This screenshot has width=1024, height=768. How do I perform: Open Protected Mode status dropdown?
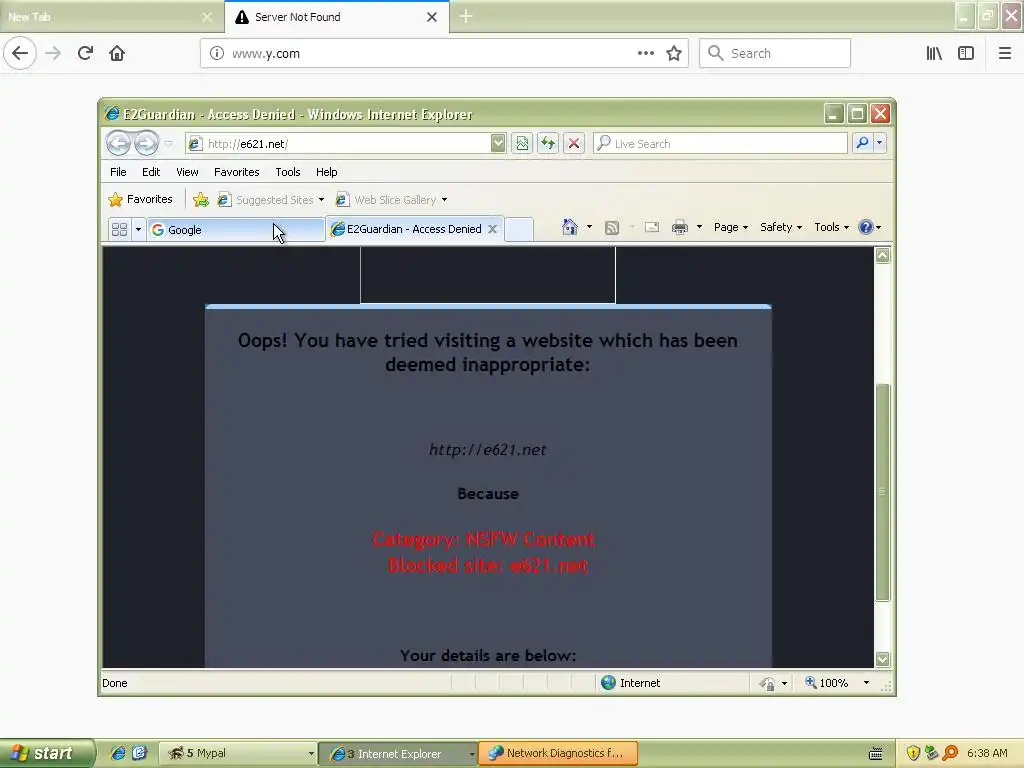click(x=774, y=683)
